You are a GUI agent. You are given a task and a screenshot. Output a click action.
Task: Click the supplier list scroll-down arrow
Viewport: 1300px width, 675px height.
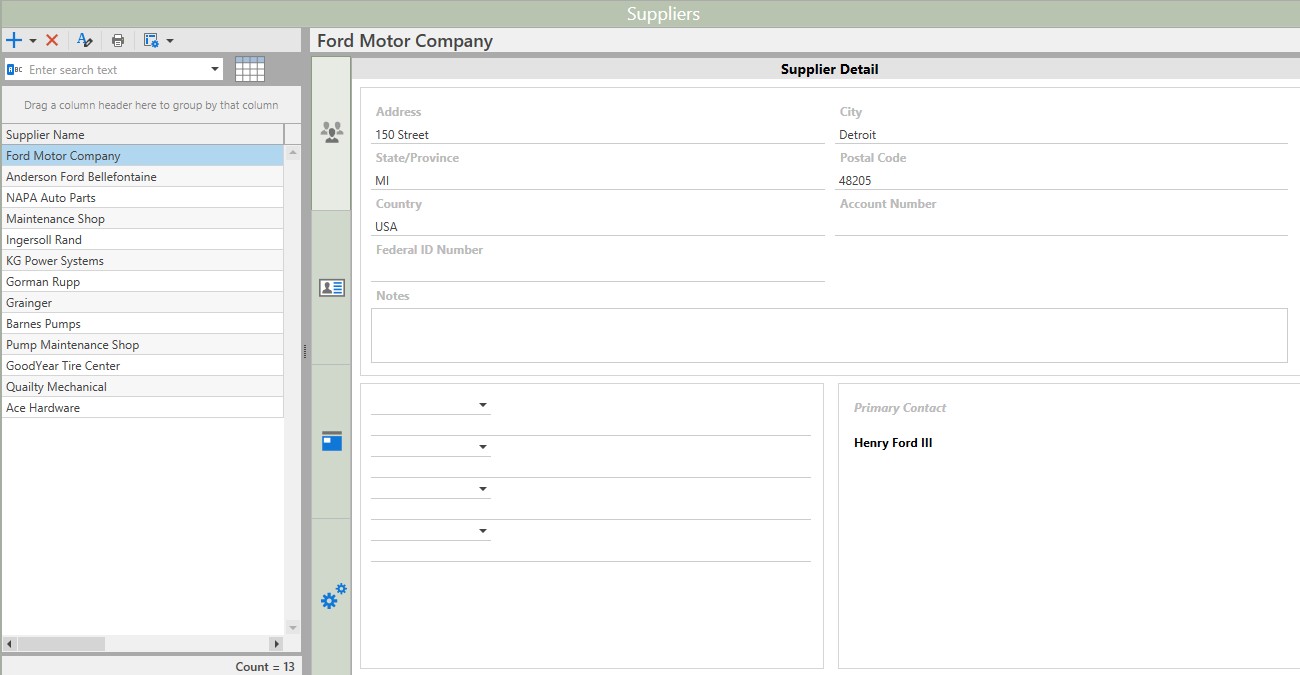pyautogui.click(x=293, y=628)
